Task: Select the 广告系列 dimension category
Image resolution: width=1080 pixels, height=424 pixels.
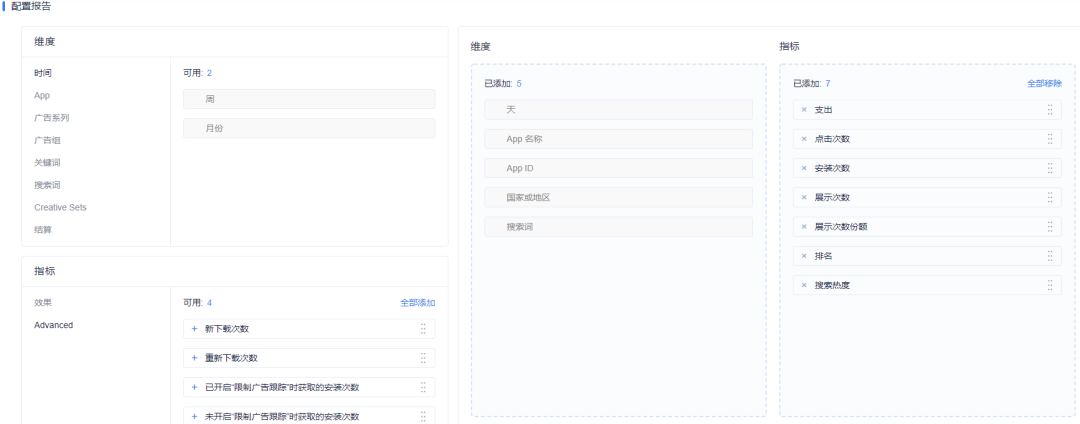Action: pyautogui.click(x=52, y=118)
